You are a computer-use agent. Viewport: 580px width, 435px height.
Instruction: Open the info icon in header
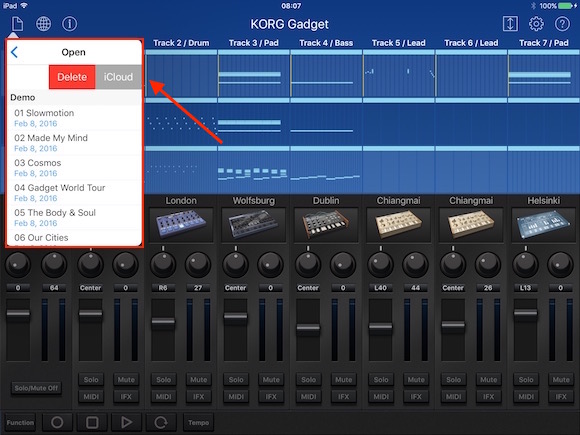pos(70,24)
